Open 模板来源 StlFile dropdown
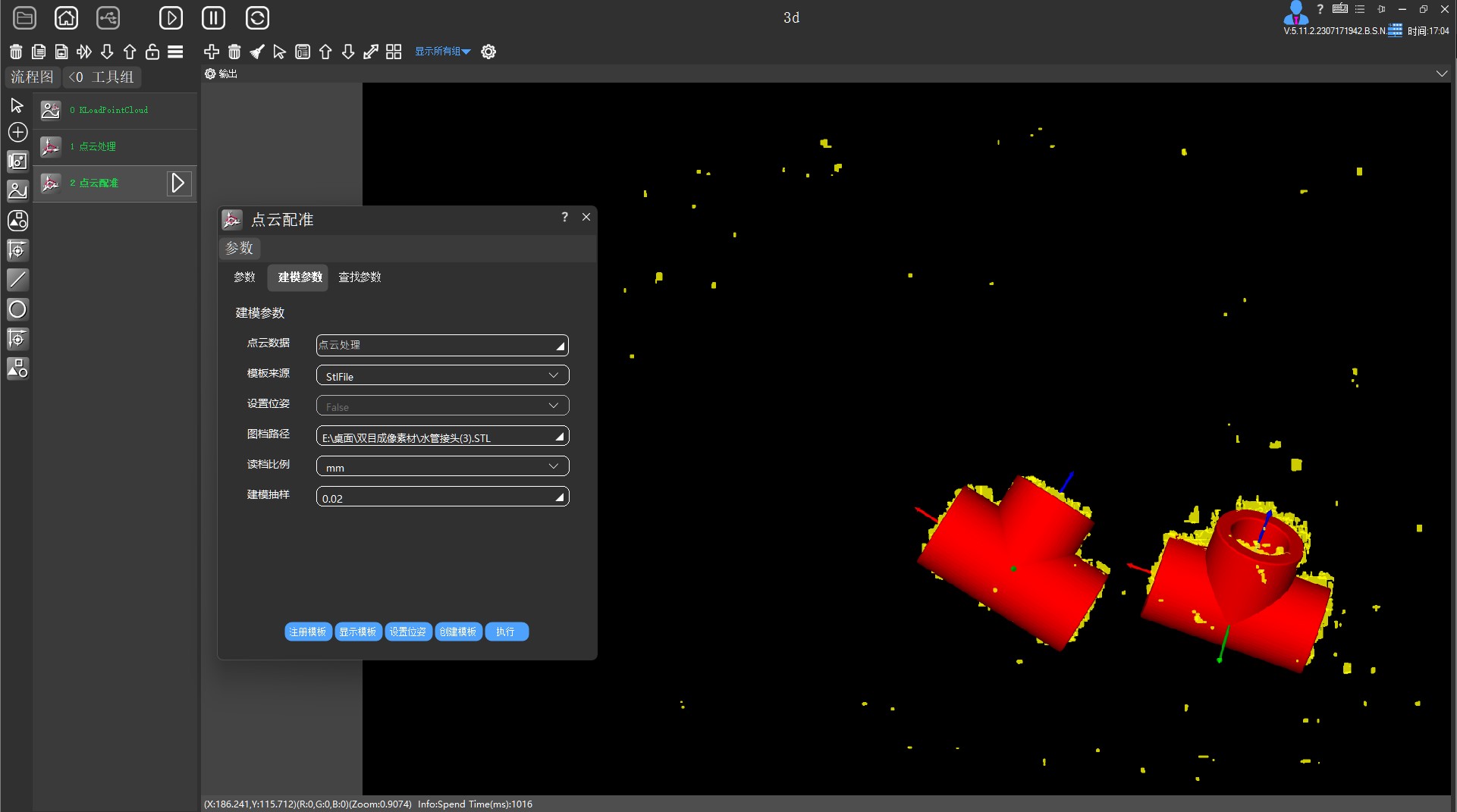 coord(442,375)
